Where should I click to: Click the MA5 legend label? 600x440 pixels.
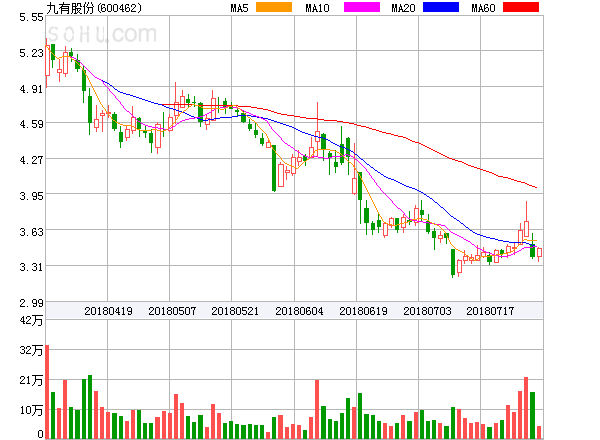click(x=240, y=8)
